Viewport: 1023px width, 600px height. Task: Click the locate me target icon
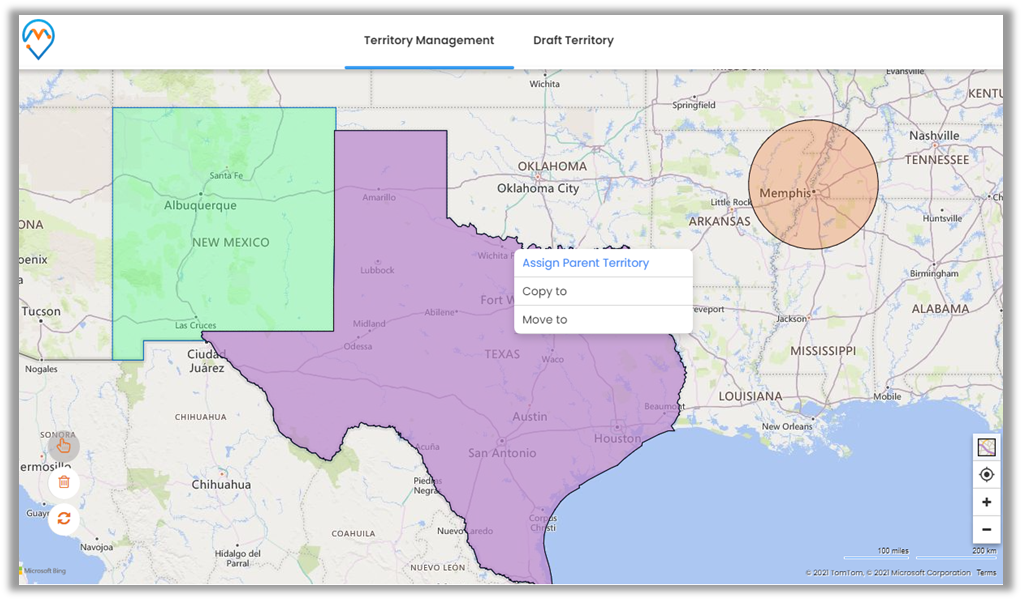986,475
